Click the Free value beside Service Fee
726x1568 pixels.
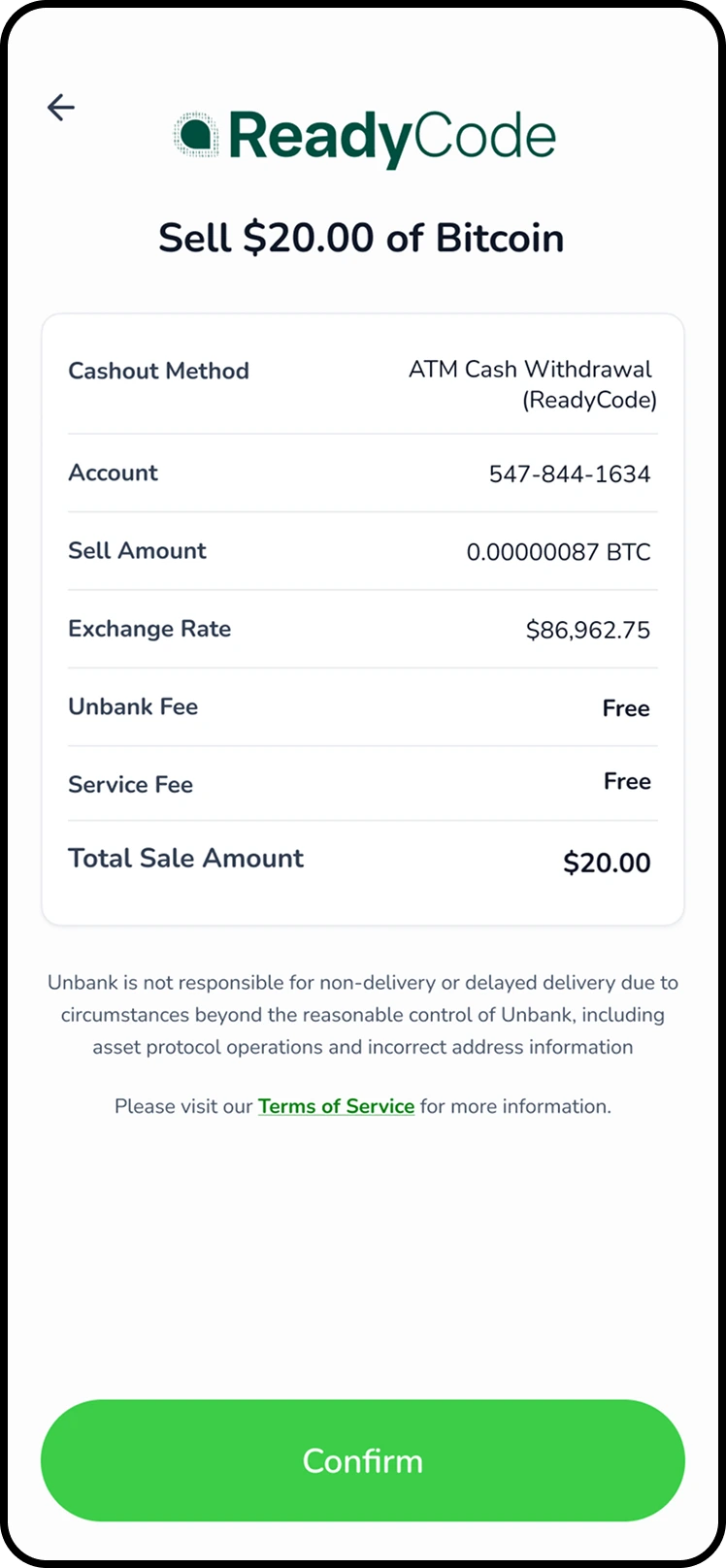(627, 781)
